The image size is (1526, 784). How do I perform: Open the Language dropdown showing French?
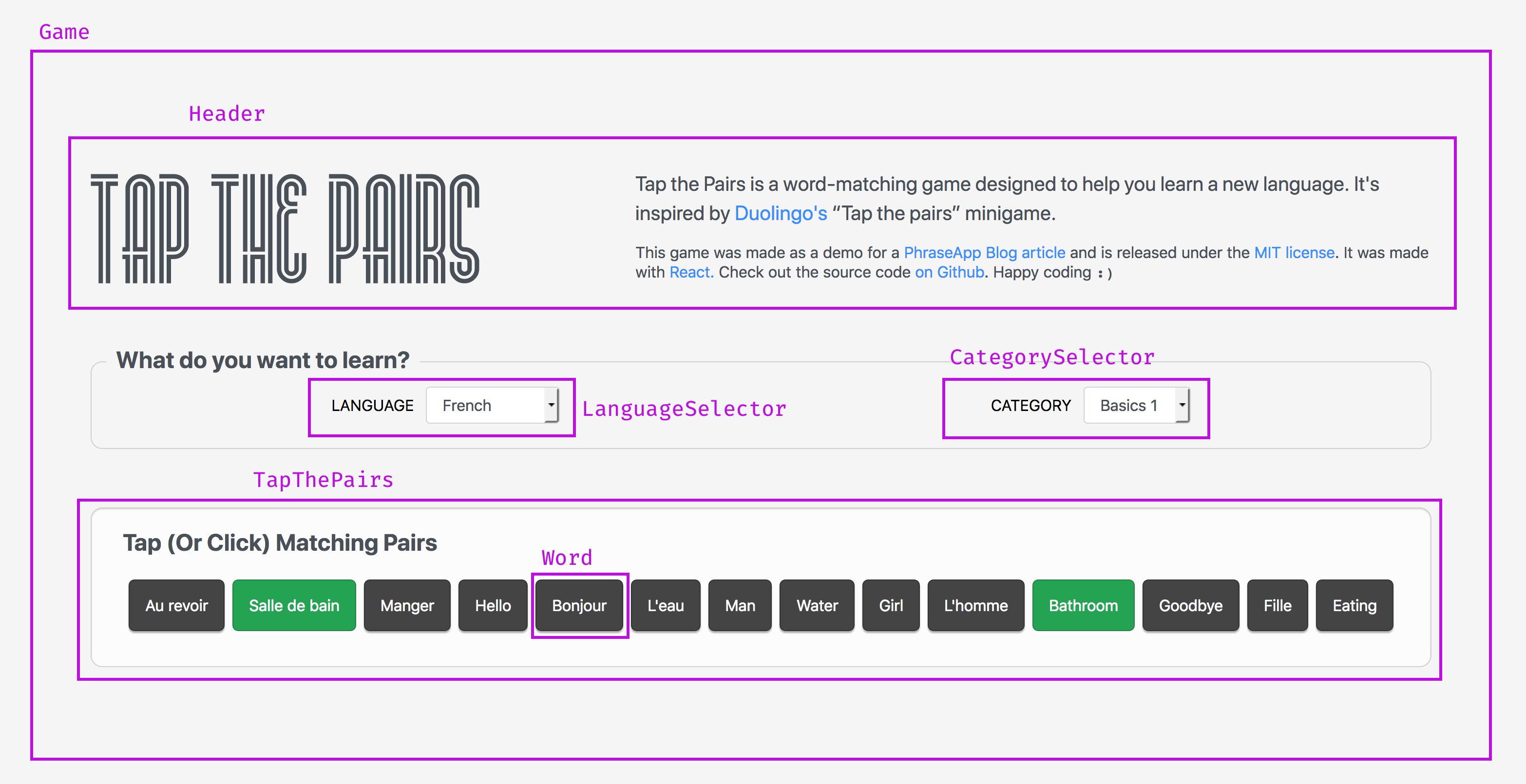[x=492, y=406]
